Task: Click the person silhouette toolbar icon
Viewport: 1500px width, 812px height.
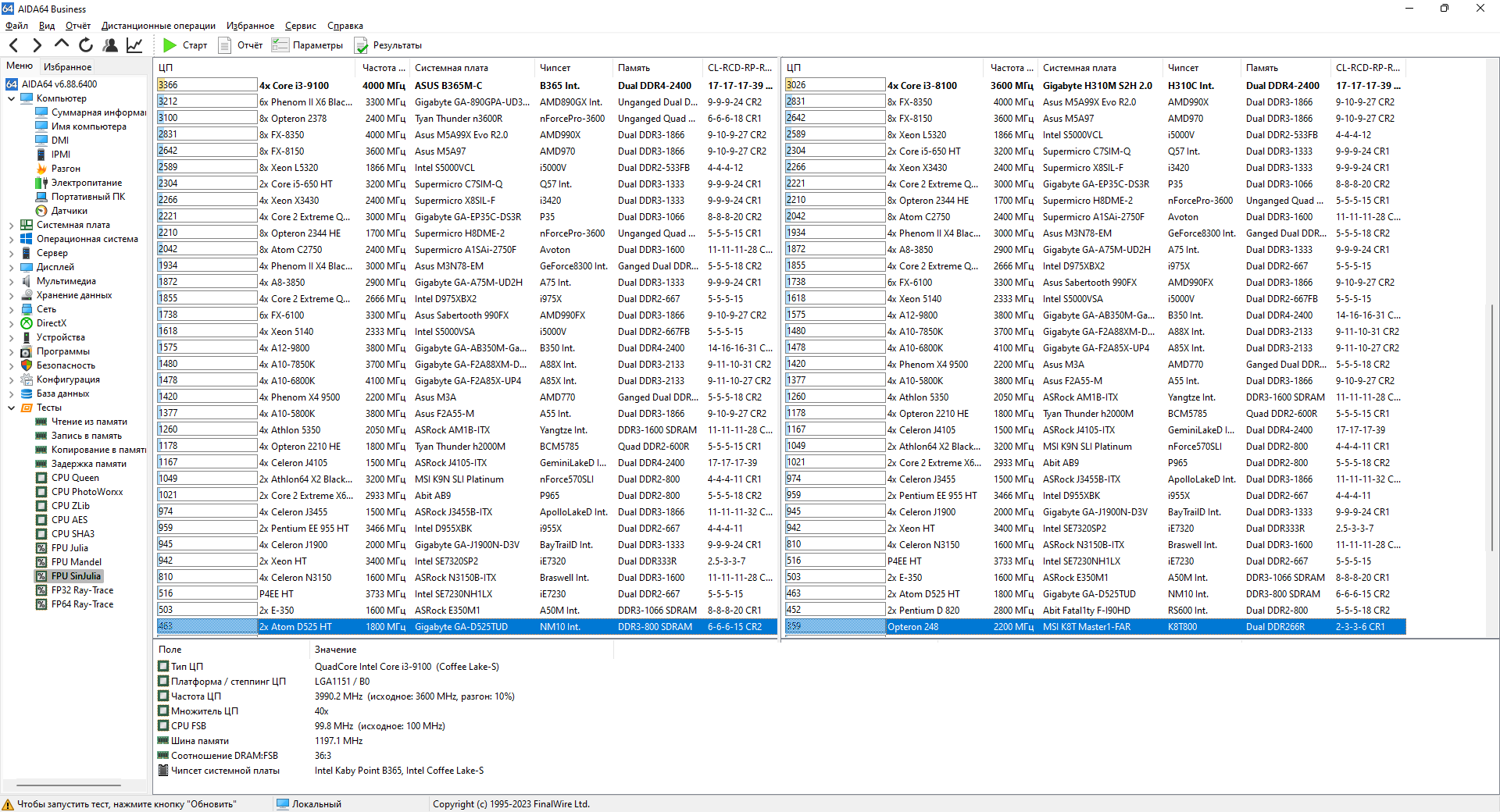Action: click(x=110, y=45)
